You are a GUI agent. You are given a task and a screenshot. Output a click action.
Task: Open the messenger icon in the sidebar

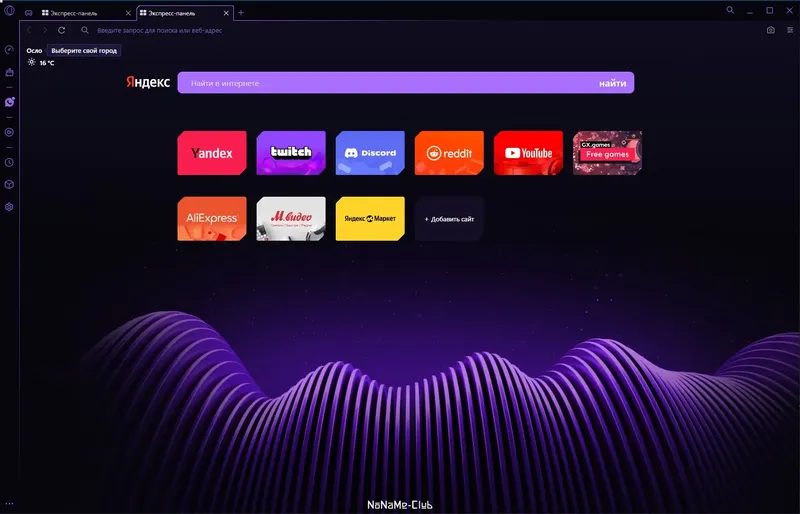(9, 102)
